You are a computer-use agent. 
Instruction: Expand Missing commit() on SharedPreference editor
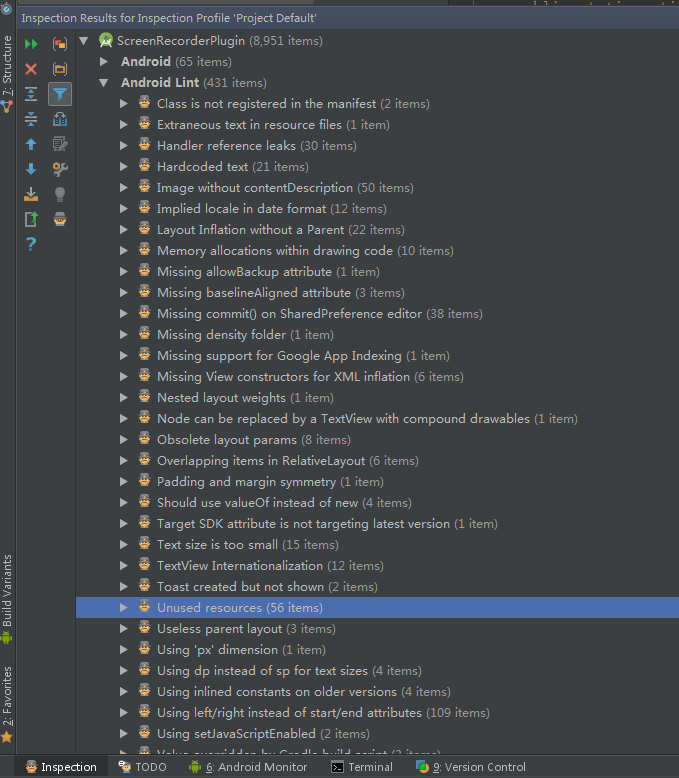click(124, 314)
